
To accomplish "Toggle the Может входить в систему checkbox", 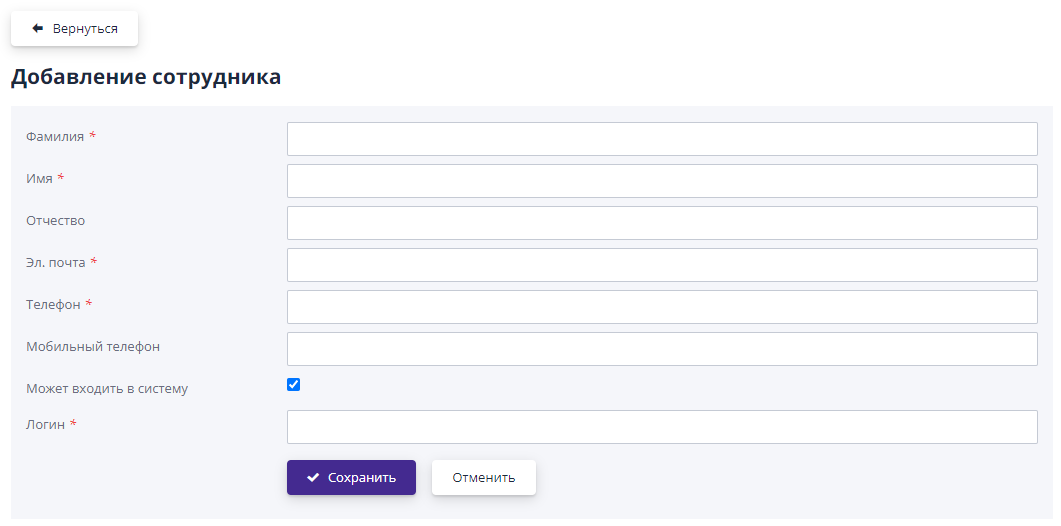I will (x=294, y=385).
